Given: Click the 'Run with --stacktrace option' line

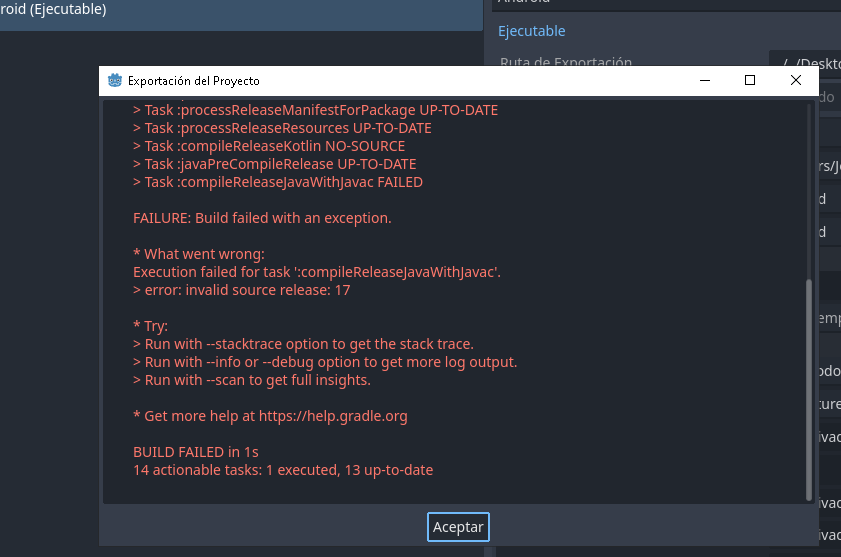Looking at the screenshot, I should [x=303, y=344].
